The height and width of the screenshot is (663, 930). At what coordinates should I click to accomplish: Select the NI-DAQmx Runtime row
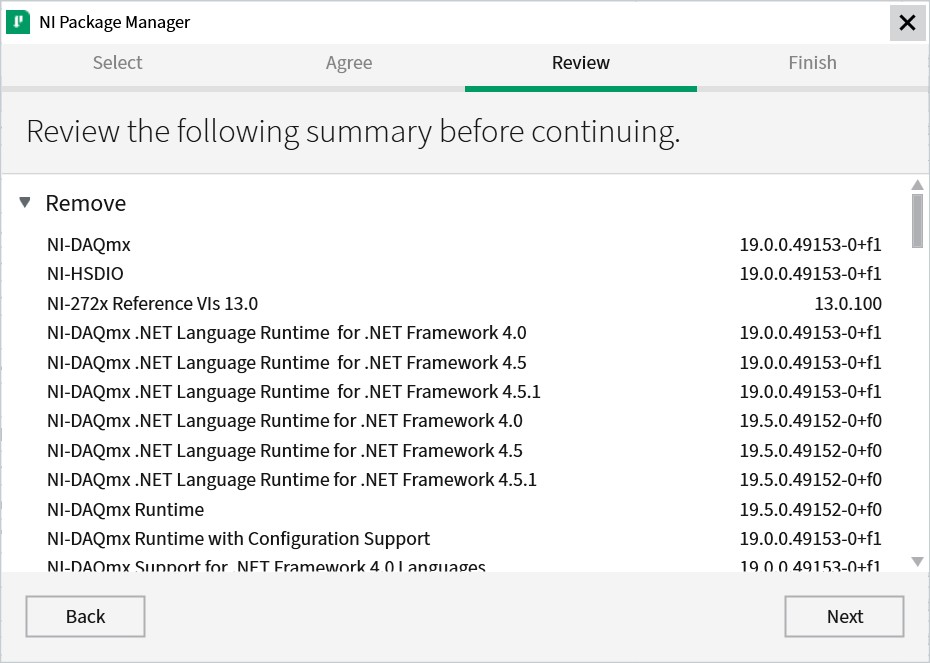(464, 509)
